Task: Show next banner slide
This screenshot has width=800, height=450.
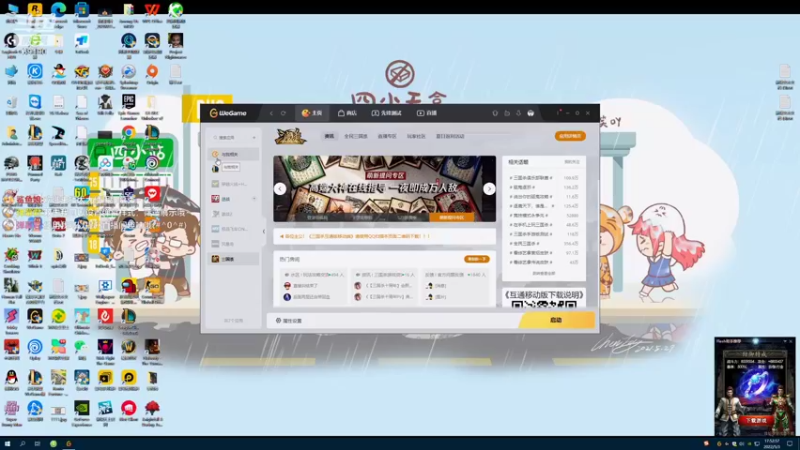Action: tap(489, 189)
